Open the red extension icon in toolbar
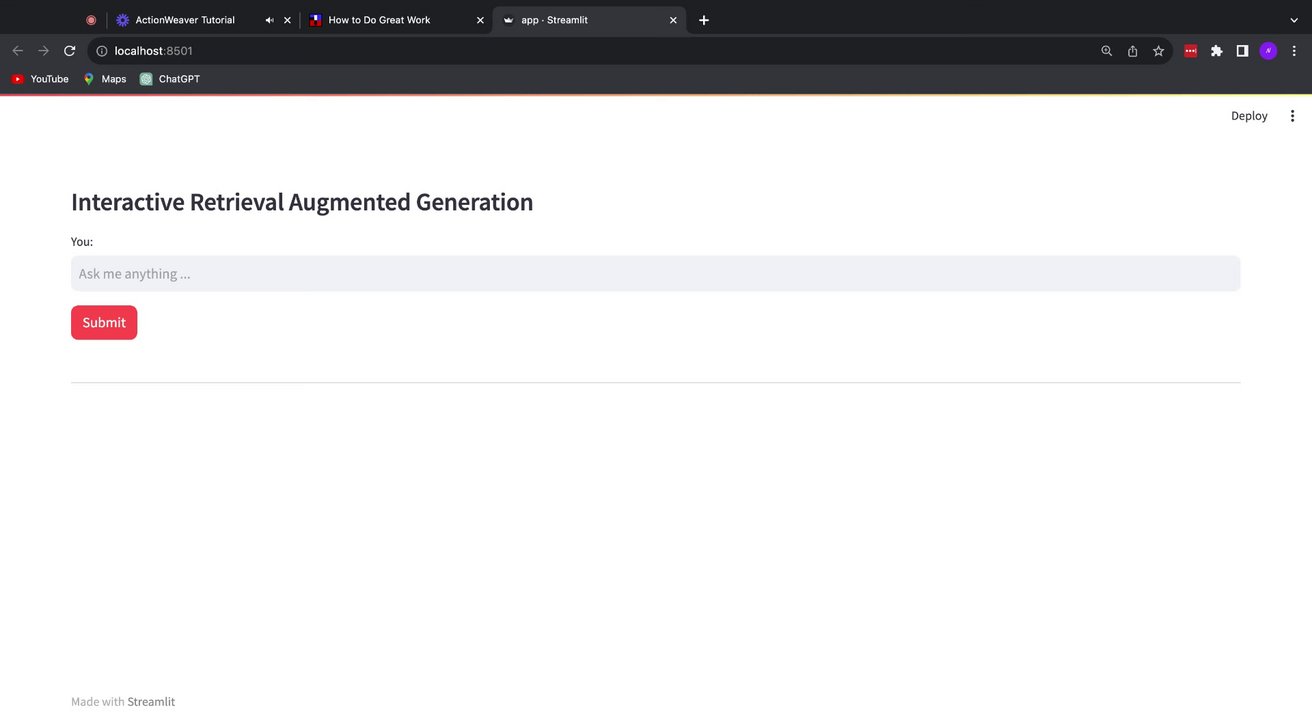Image resolution: width=1312 pixels, height=720 pixels. coord(1190,51)
